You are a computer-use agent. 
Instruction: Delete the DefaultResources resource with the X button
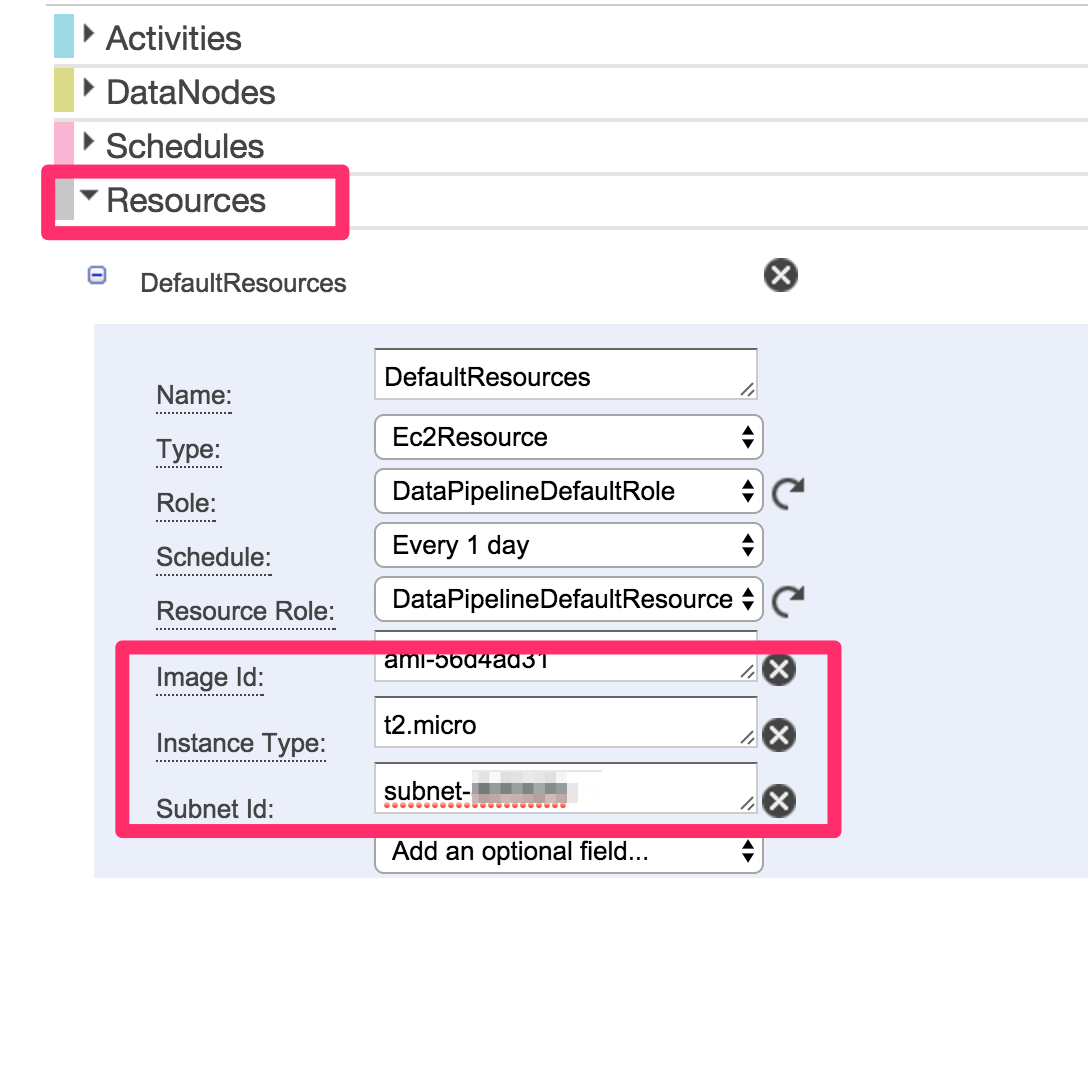click(781, 275)
